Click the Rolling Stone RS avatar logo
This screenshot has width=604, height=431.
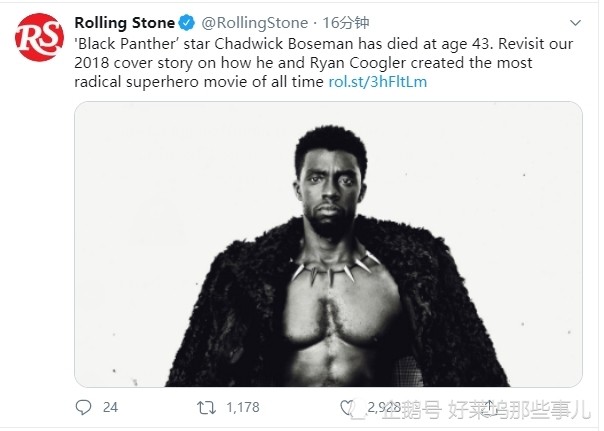coord(39,39)
